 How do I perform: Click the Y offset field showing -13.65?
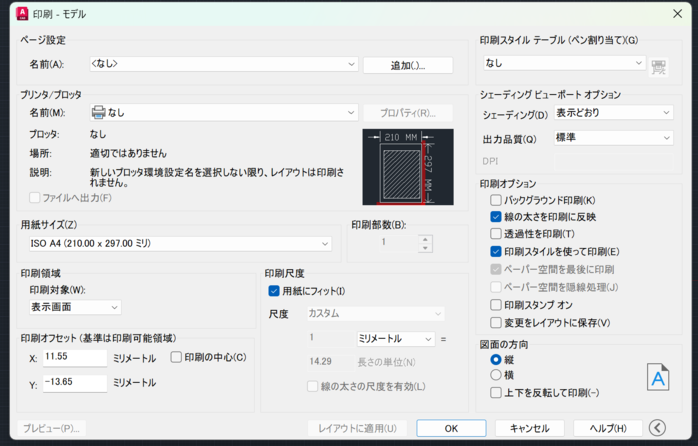click(x=75, y=383)
